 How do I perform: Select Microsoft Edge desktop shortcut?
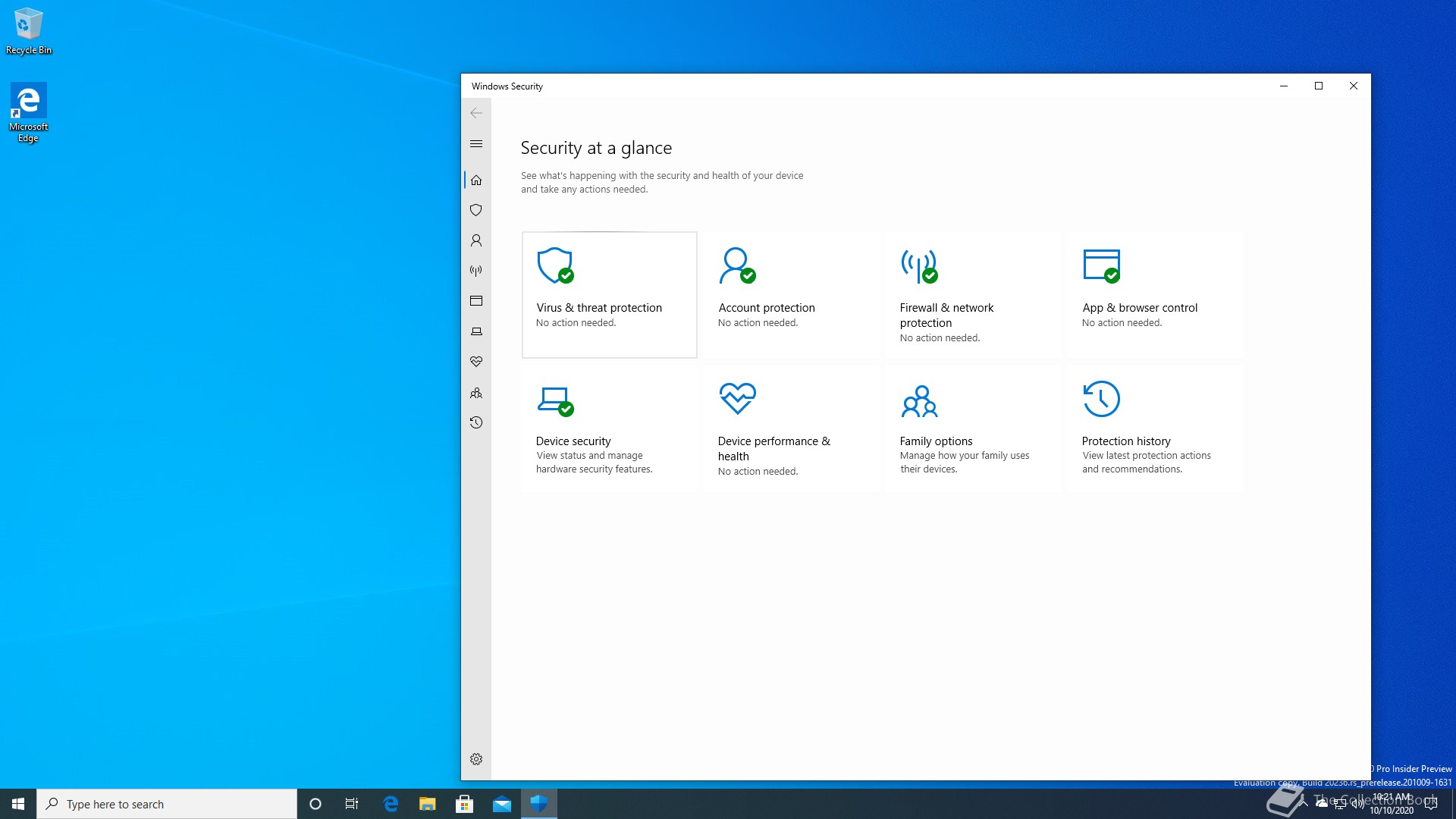[28, 112]
